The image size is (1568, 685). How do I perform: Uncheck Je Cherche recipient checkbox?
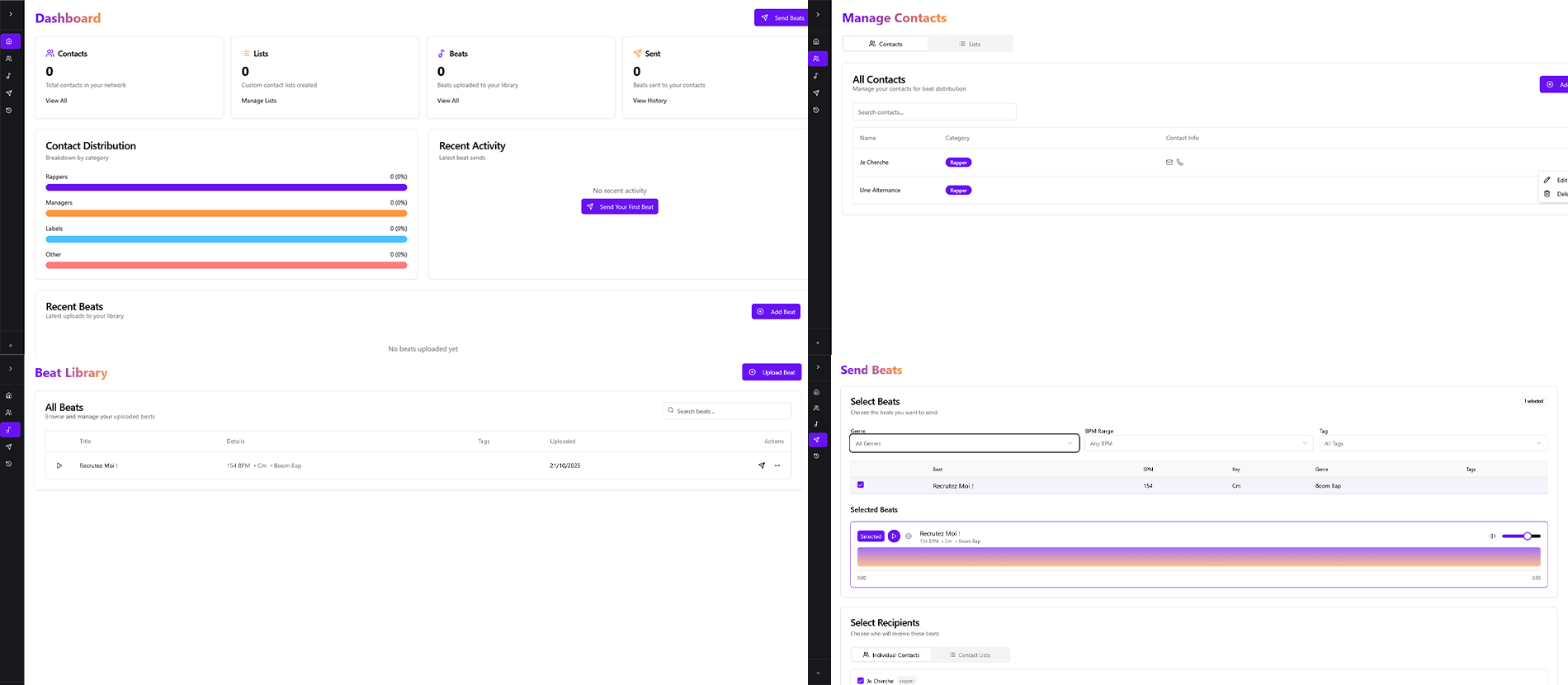[x=861, y=681]
